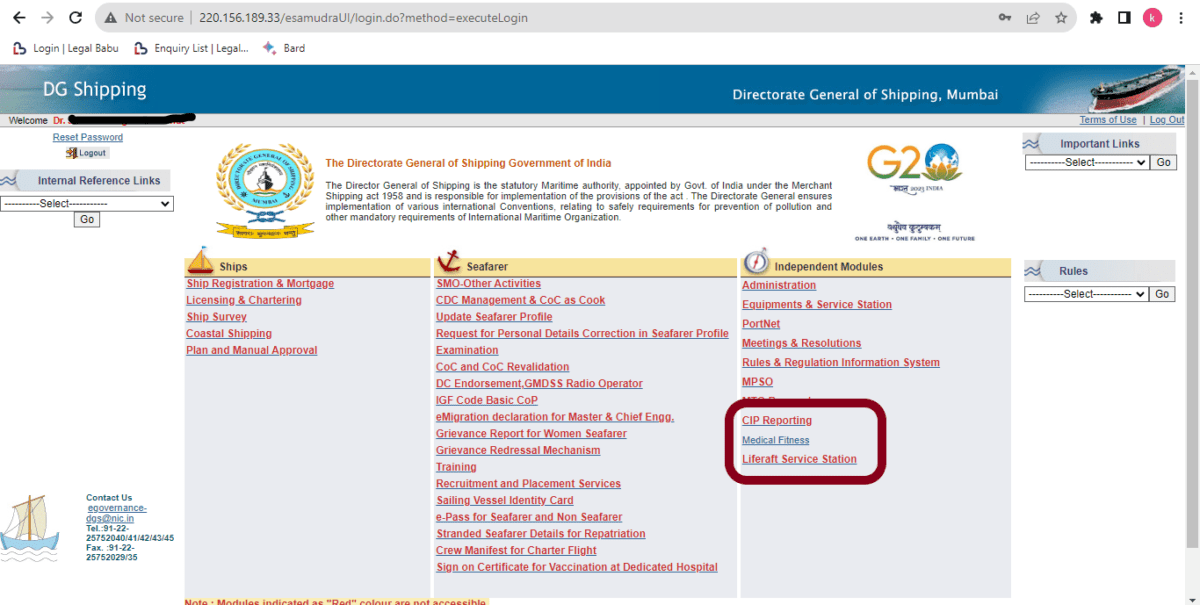Expand Internal Reference Links dropdown
The height and width of the screenshot is (605, 1200).
[x=87, y=204]
